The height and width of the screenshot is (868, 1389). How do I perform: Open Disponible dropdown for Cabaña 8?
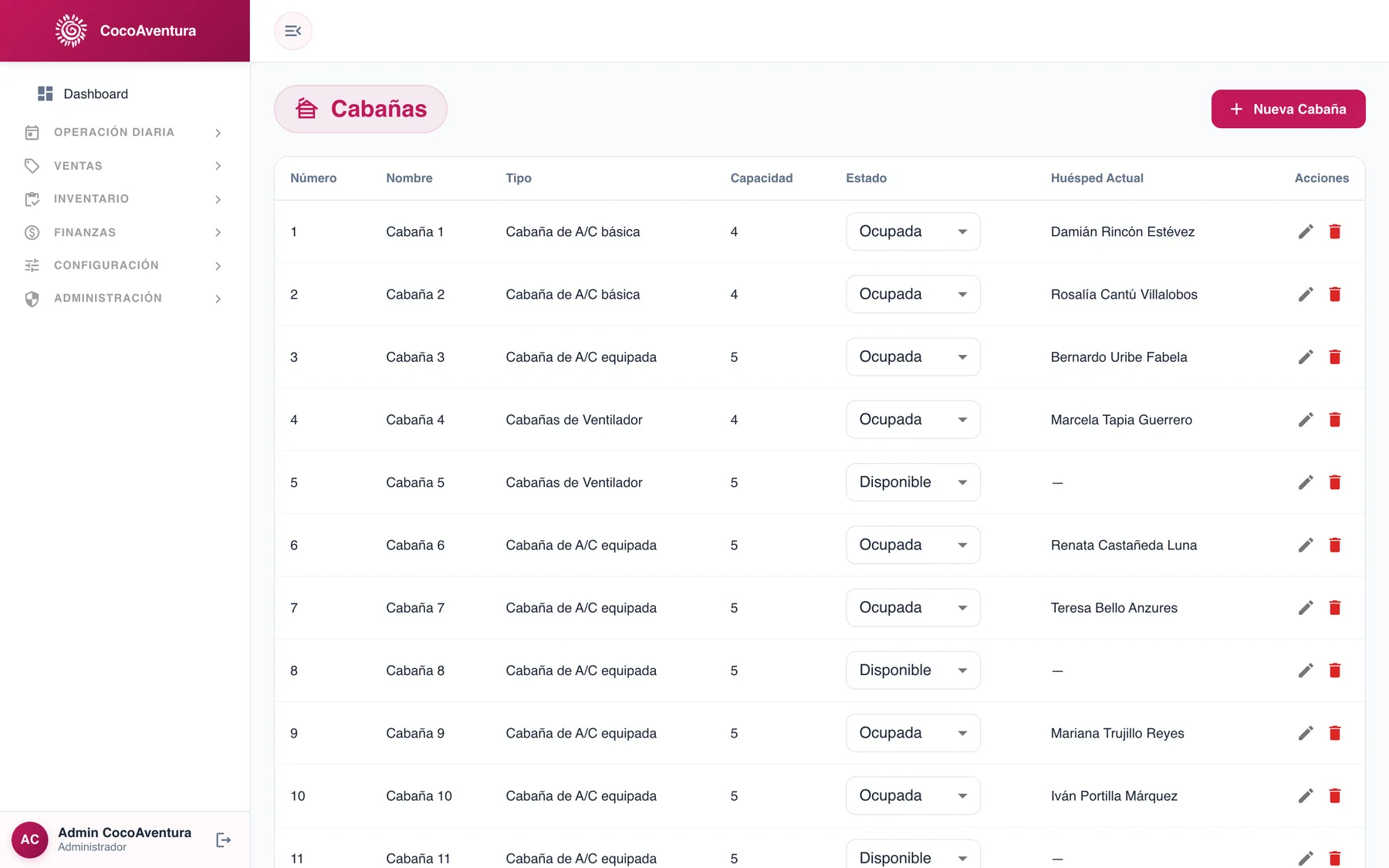point(913,670)
